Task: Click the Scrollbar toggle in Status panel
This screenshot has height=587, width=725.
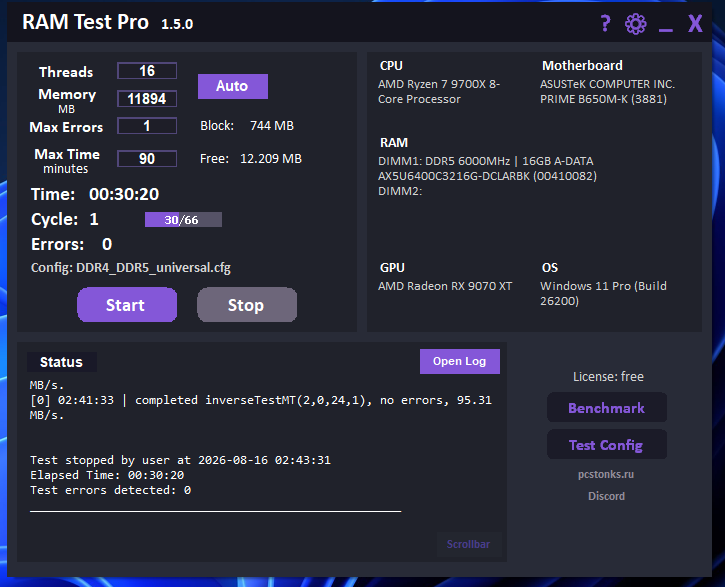Action: click(468, 544)
